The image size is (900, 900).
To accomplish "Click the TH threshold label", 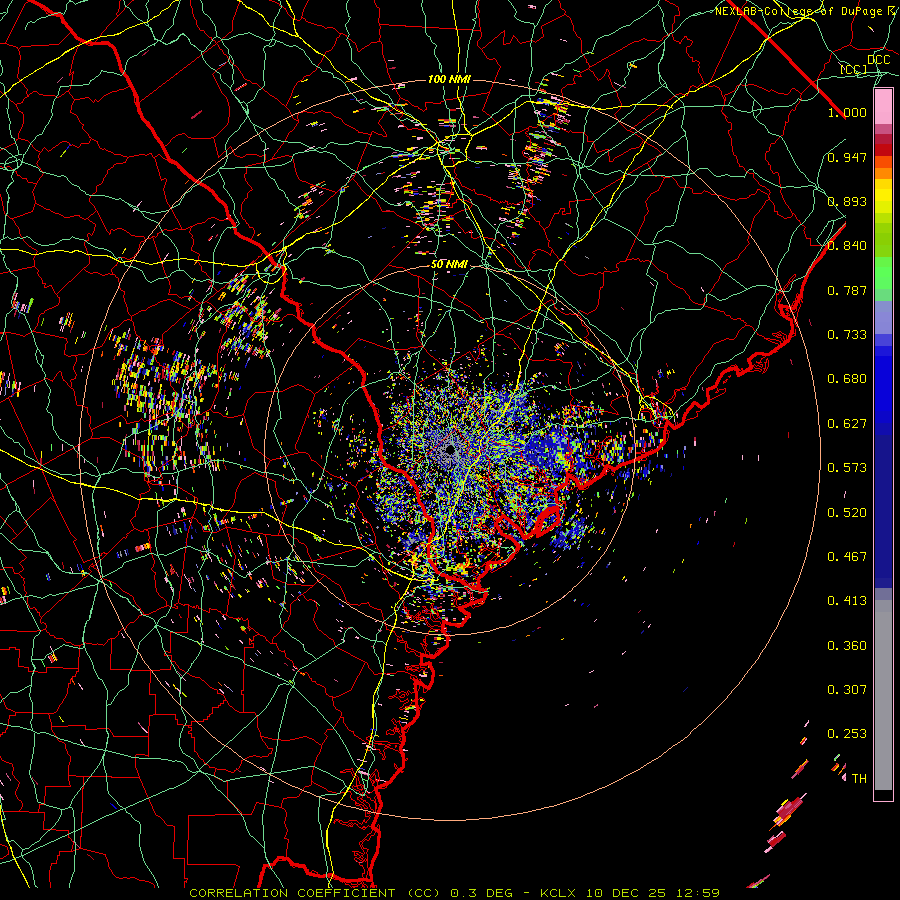I will (x=859, y=779).
